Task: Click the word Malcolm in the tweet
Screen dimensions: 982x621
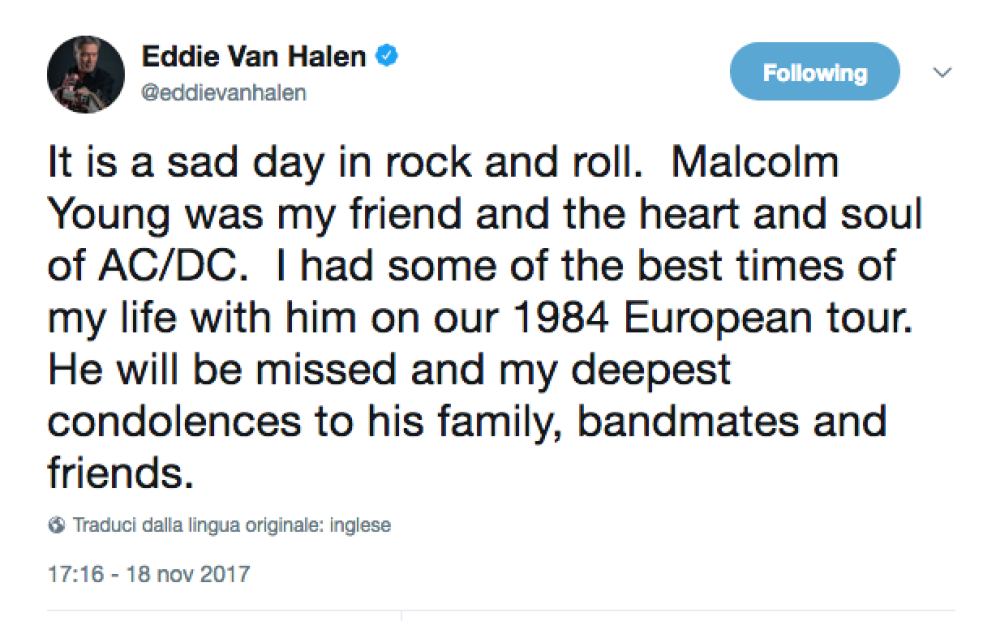Action: pos(755,163)
